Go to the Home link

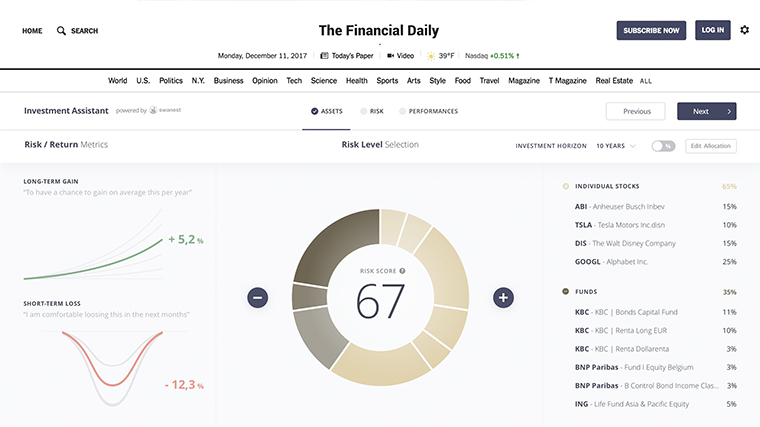click(x=32, y=31)
